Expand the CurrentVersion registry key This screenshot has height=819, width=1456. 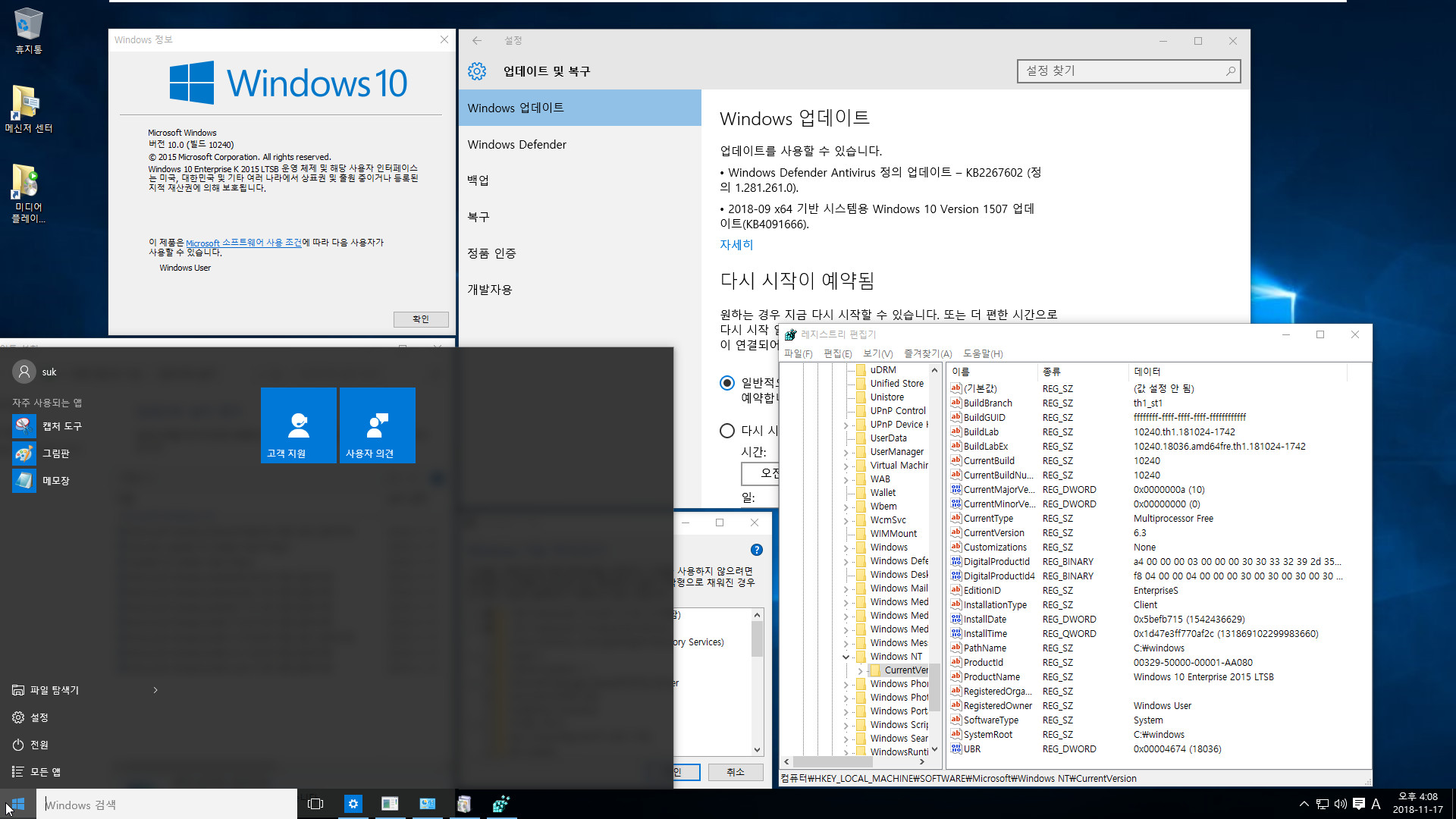coord(860,670)
